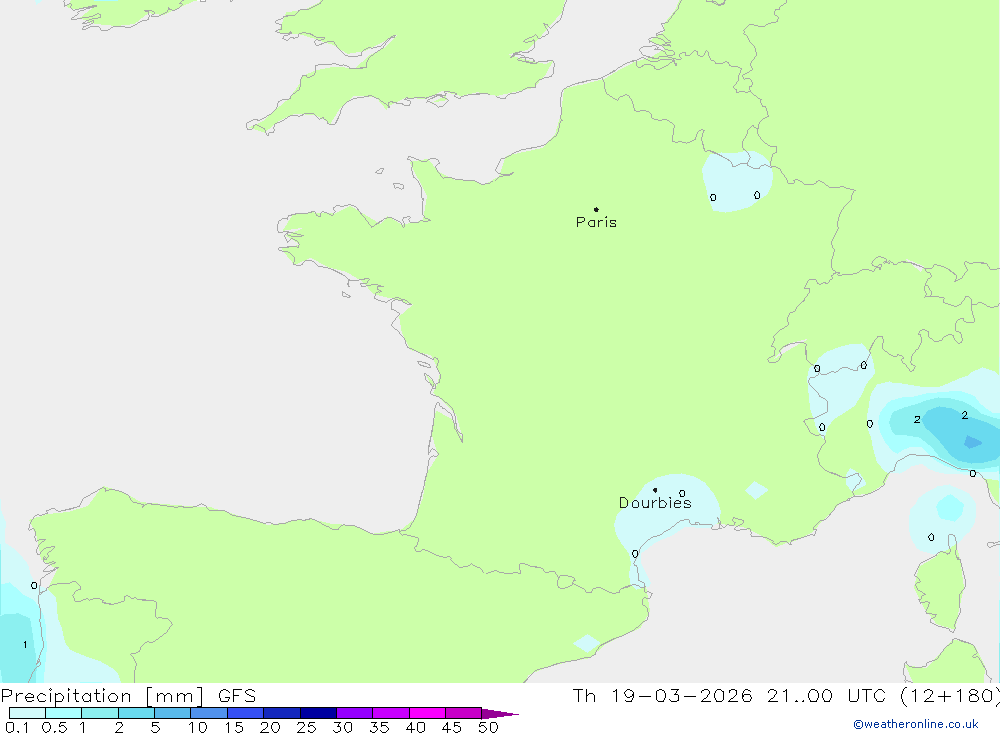Pick the 25–30 mm dark navy legend swatch
Viewport: 1000px width, 733px height.
318,713
